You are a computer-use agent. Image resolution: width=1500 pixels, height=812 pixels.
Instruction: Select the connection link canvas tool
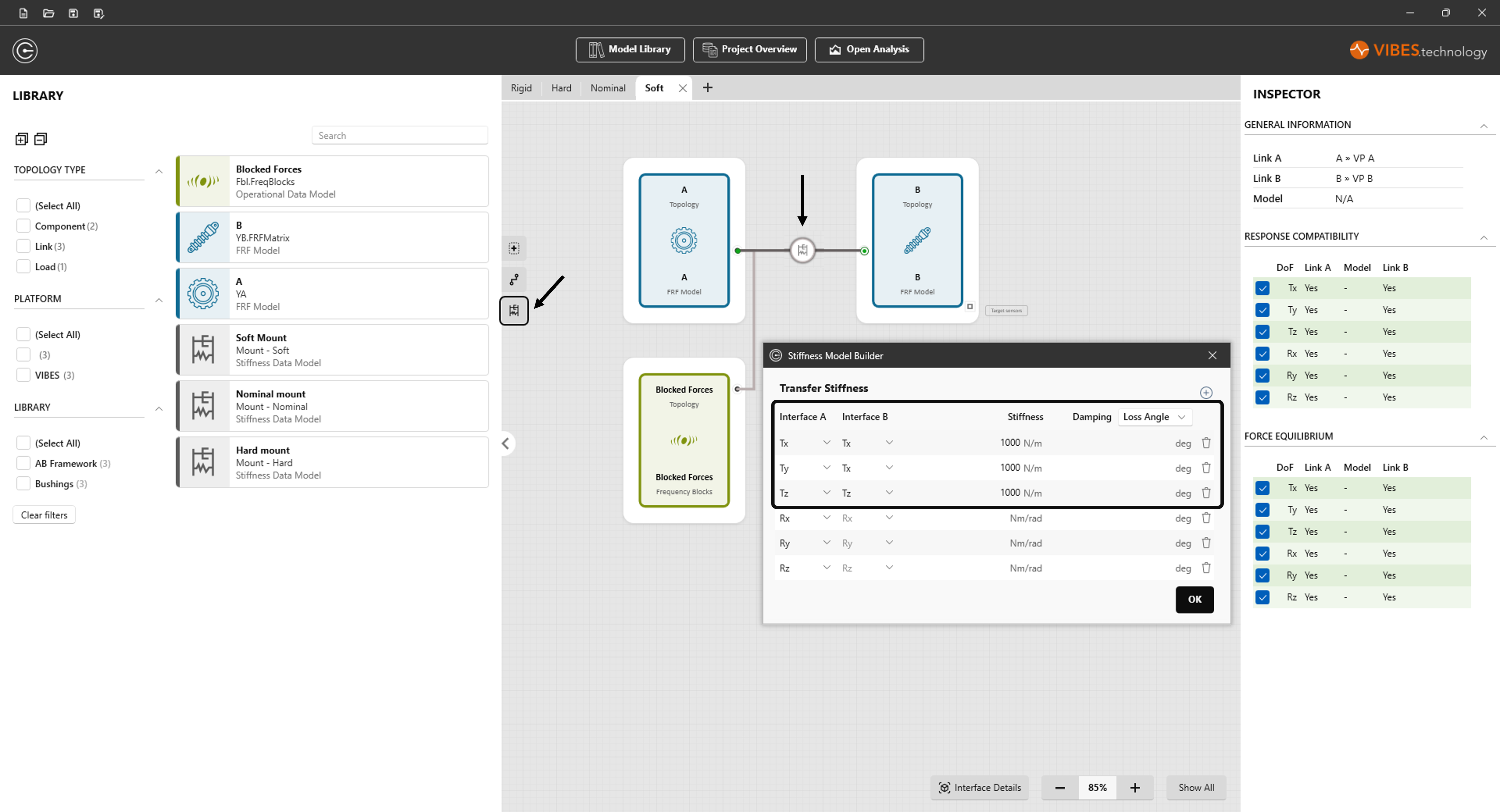pos(514,280)
